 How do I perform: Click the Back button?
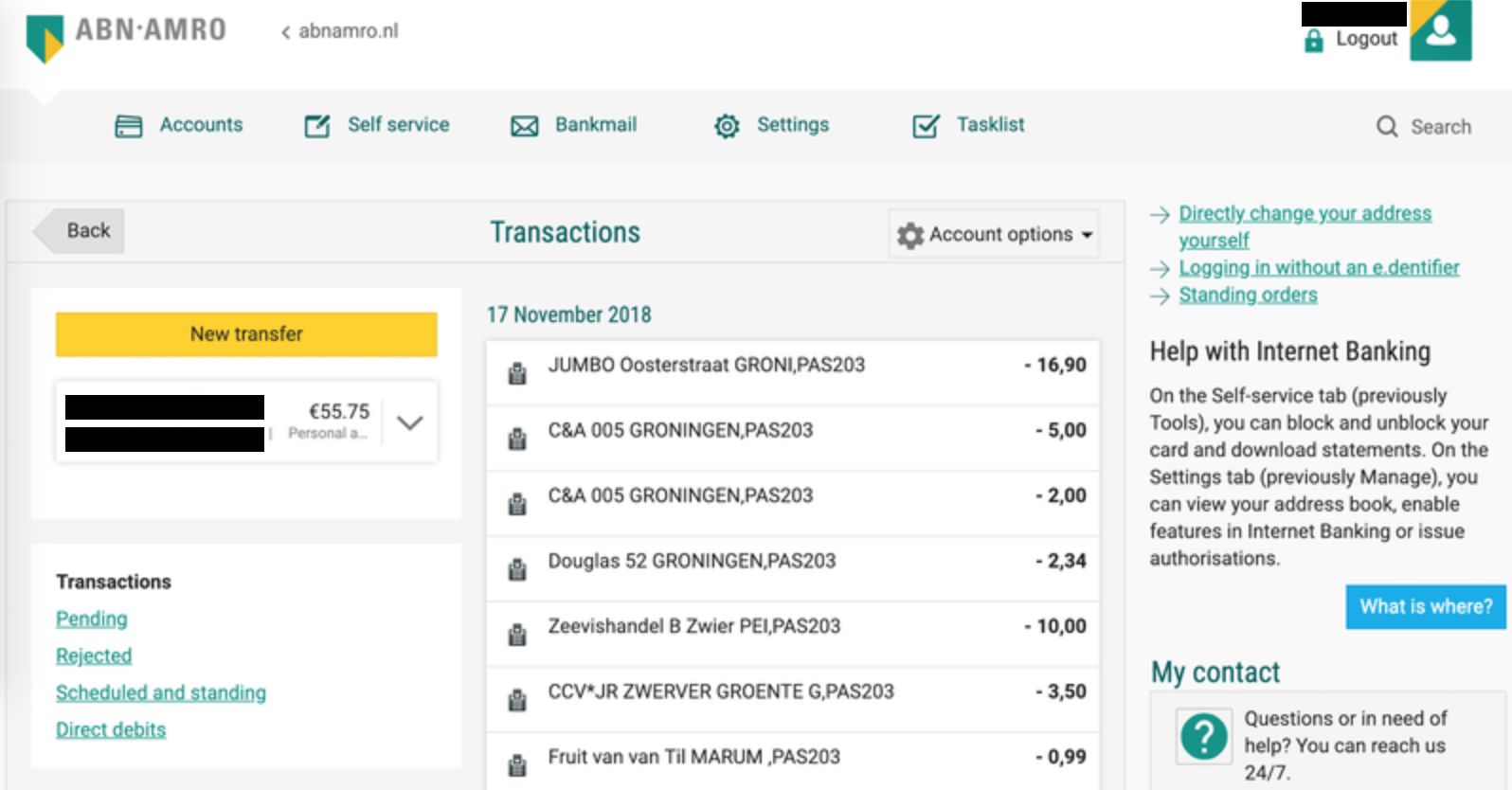click(x=79, y=231)
